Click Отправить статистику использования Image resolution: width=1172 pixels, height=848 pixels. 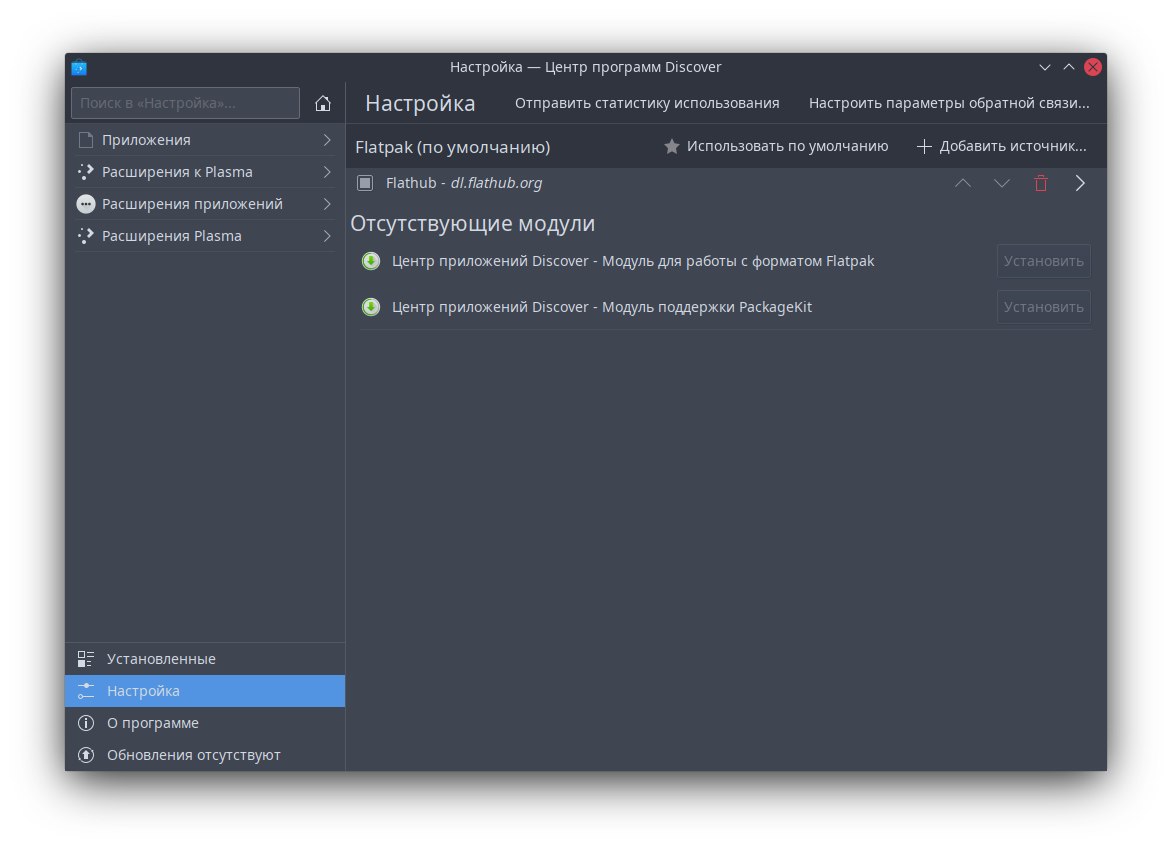tap(647, 103)
